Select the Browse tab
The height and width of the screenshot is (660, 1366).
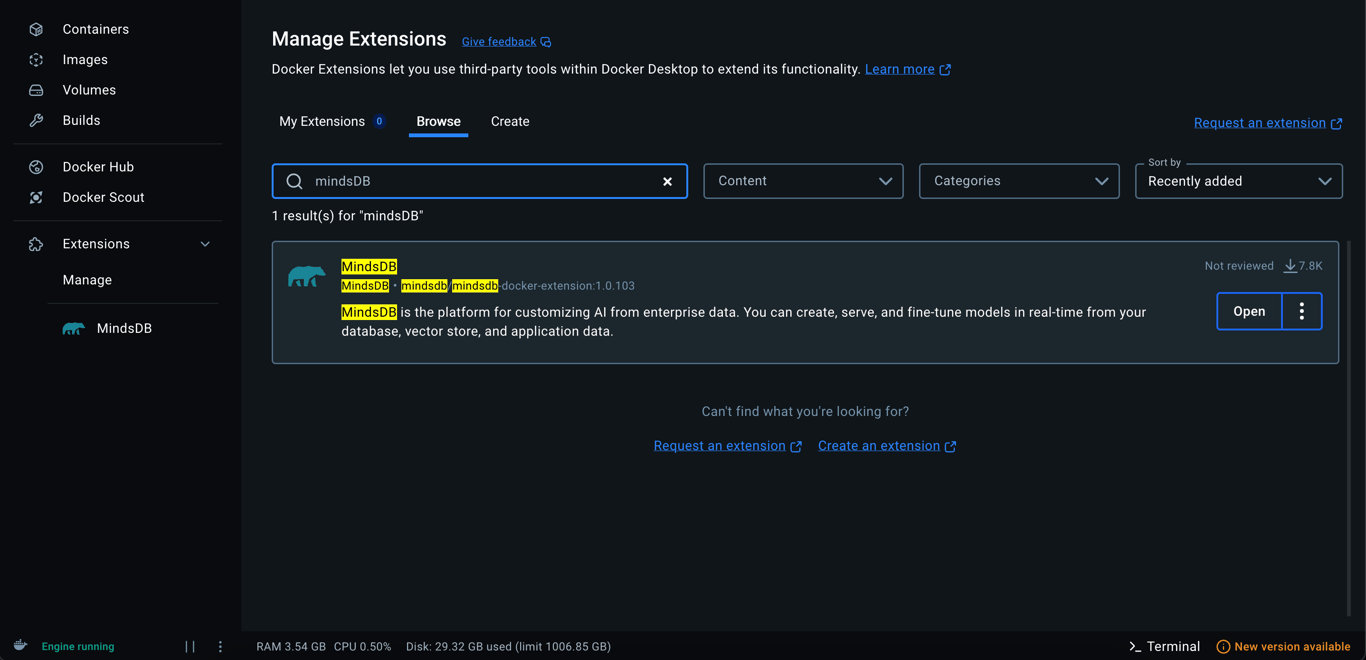click(x=438, y=121)
